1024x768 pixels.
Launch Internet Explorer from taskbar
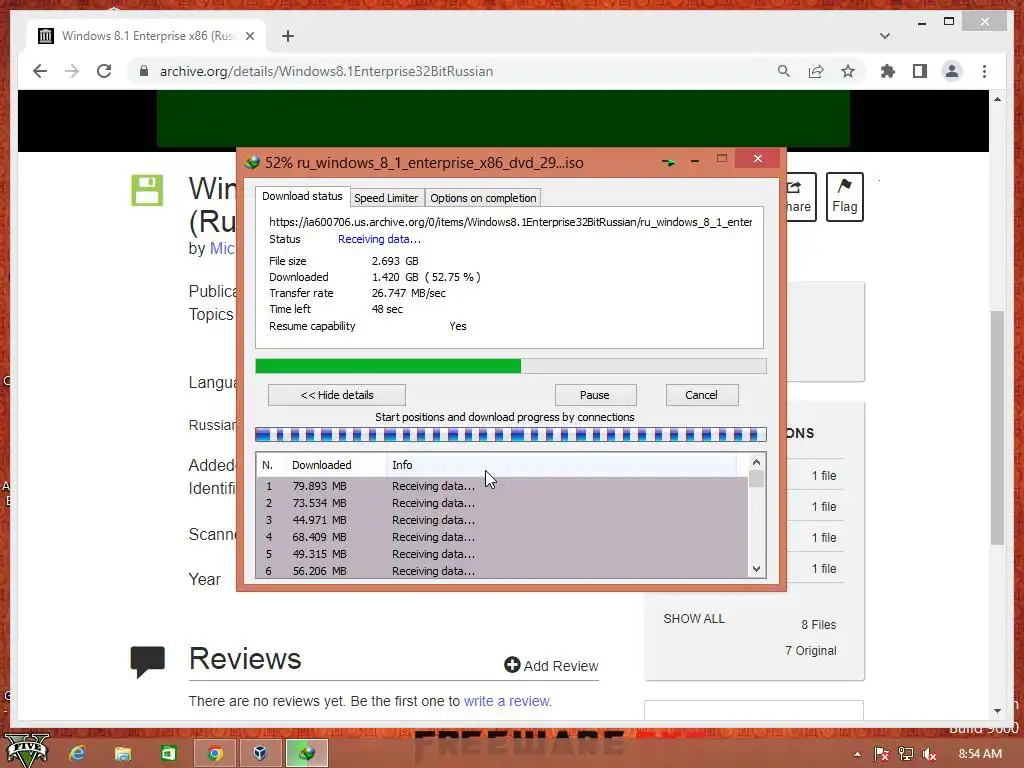[x=77, y=753]
